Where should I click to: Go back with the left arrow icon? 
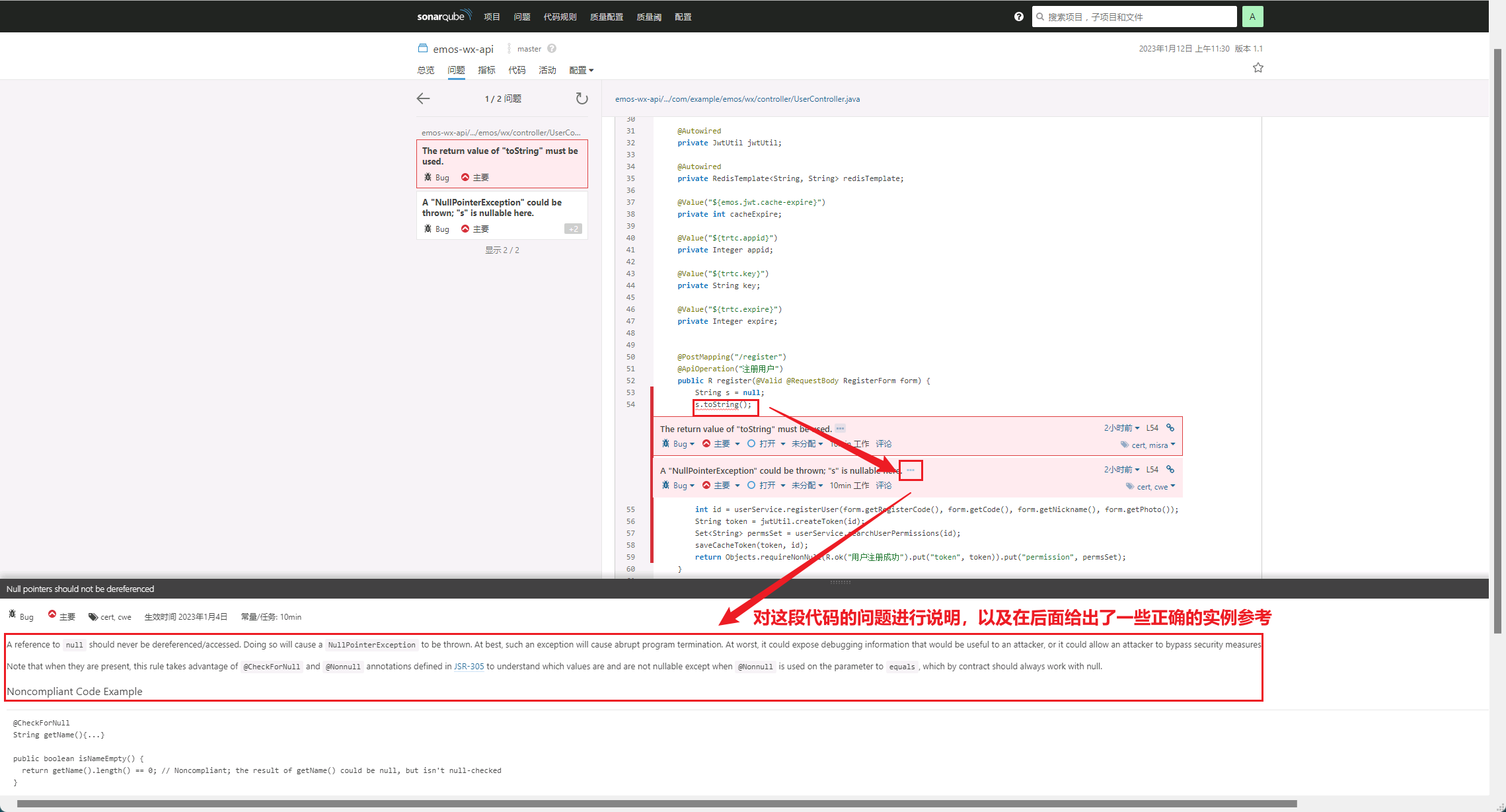[x=424, y=98]
